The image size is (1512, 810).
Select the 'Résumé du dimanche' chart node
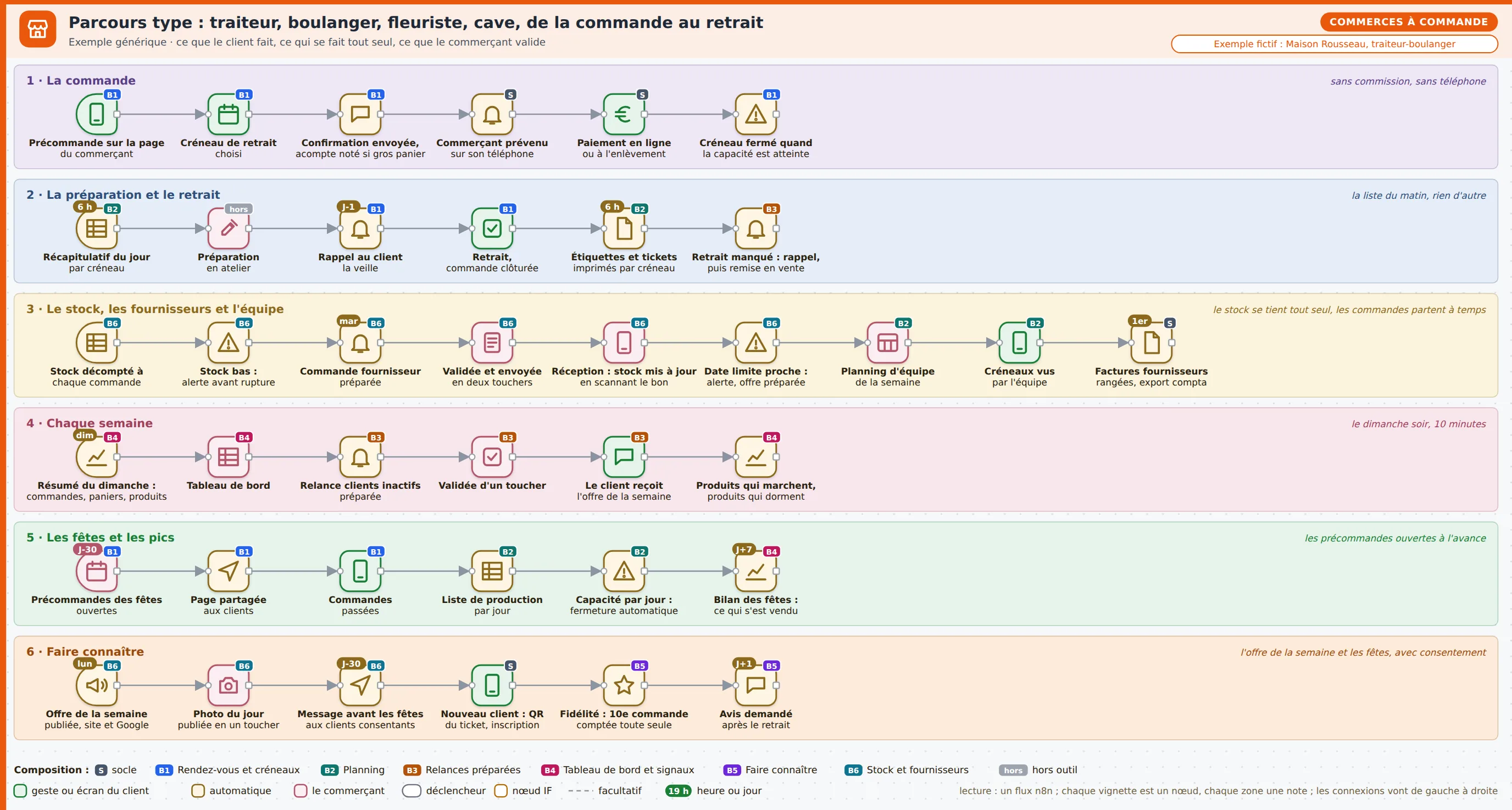point(96,457)
